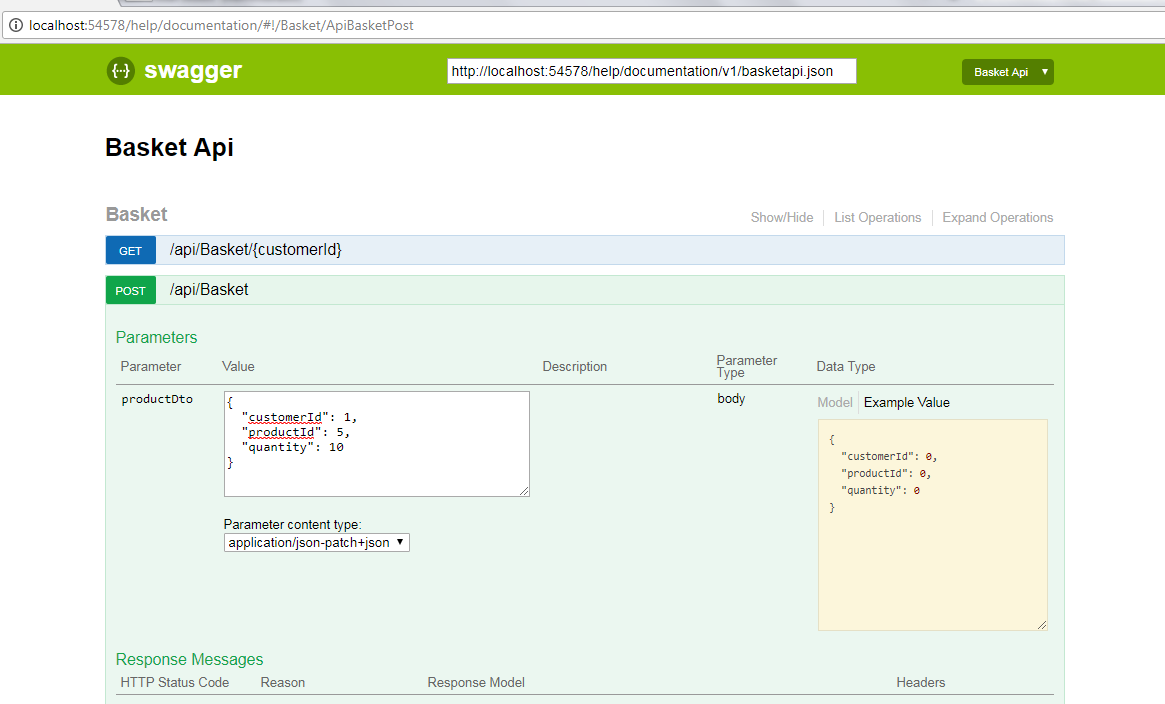Click the productDto parameter name
This screenshot has height=704, width=1165.
click(157, 400)
